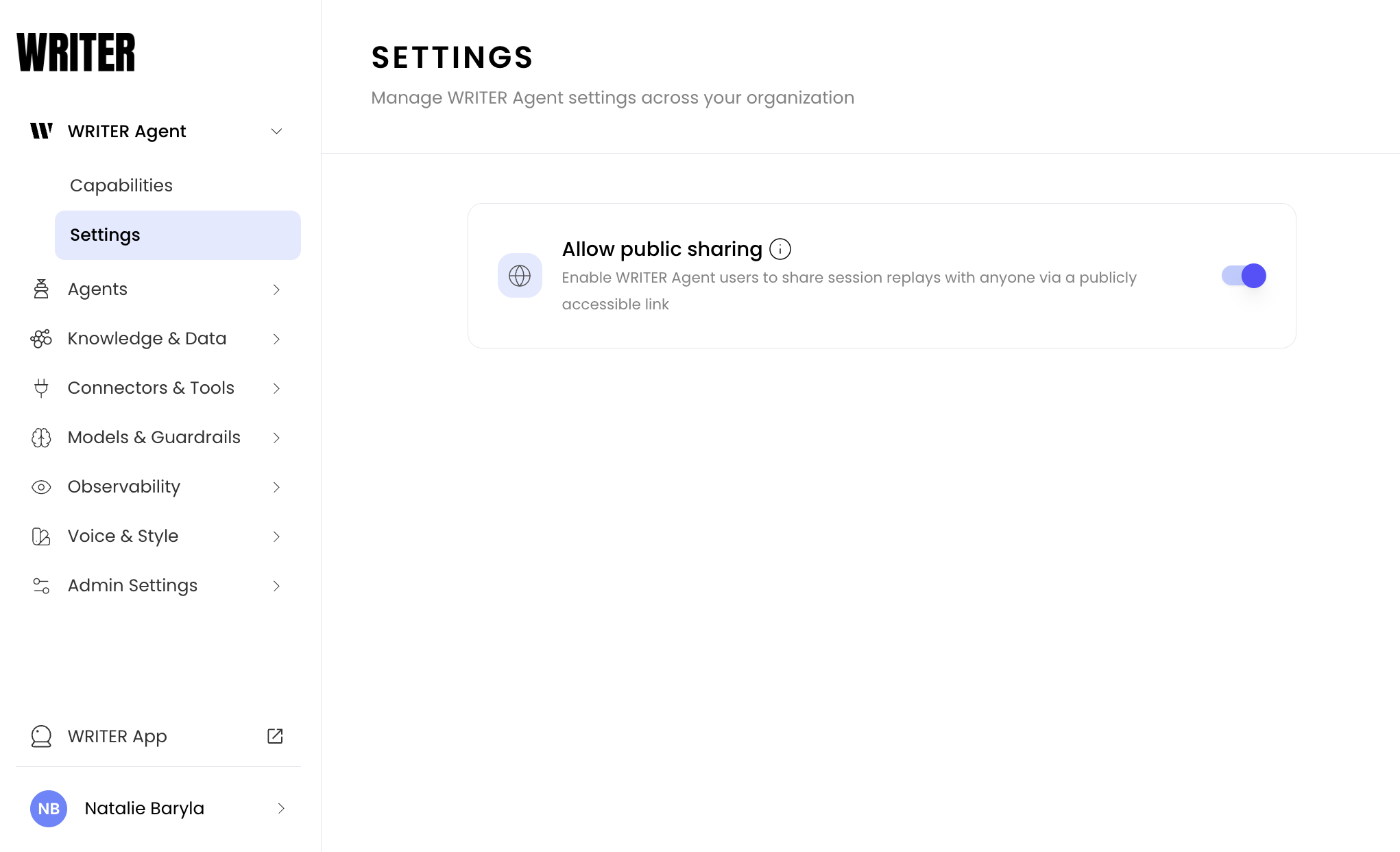Screen dimensions: 1400x852
Task: Click the Observability eye icon
Action: coord(41,487)
